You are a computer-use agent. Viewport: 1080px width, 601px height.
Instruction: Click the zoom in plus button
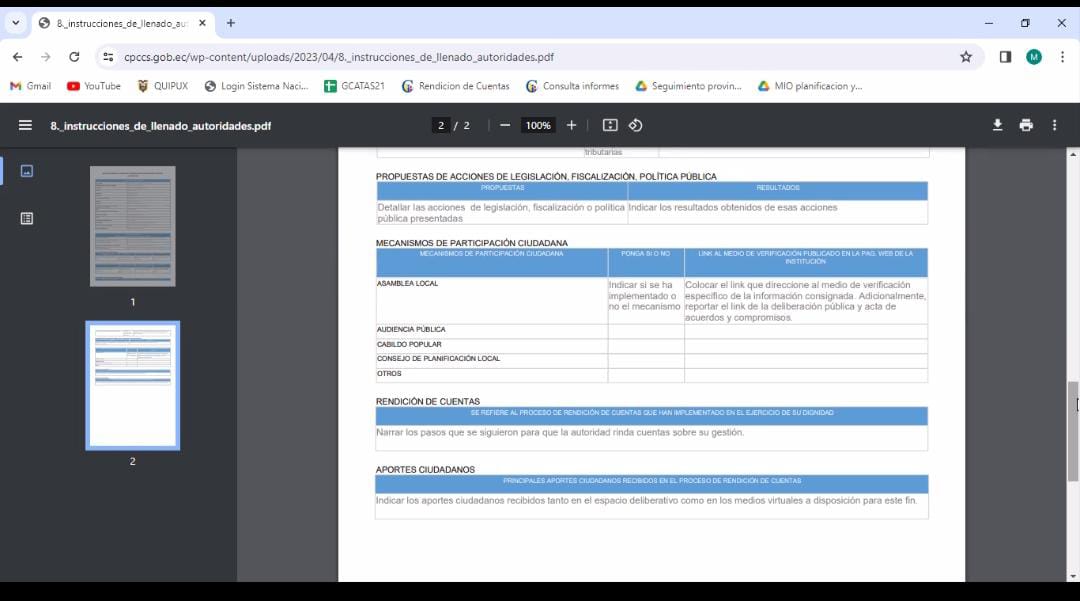pyautogui.click(x=572, y=125)
